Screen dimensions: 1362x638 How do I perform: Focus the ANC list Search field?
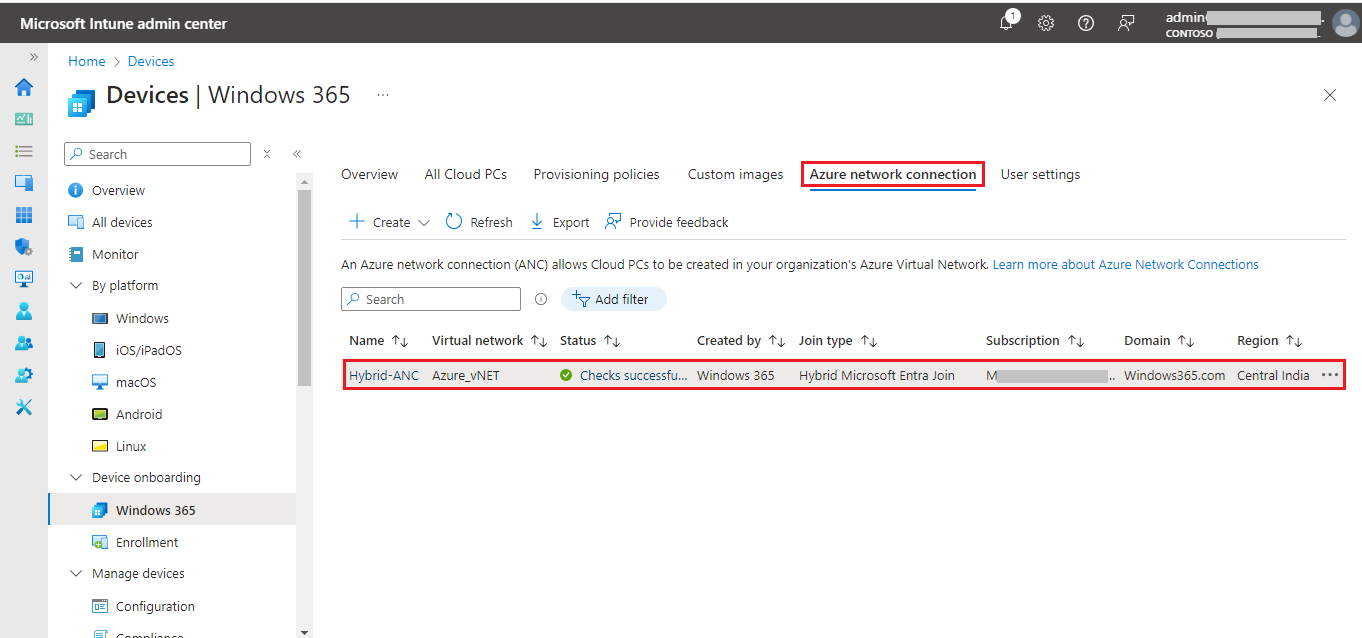click(x=431, y=299)
